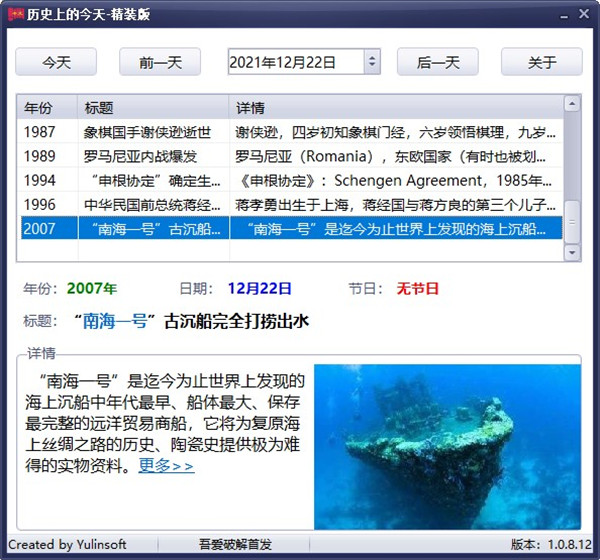Open the 关于 about dialog
Viewport: 600px width, 560px height.
coord(542,62)
